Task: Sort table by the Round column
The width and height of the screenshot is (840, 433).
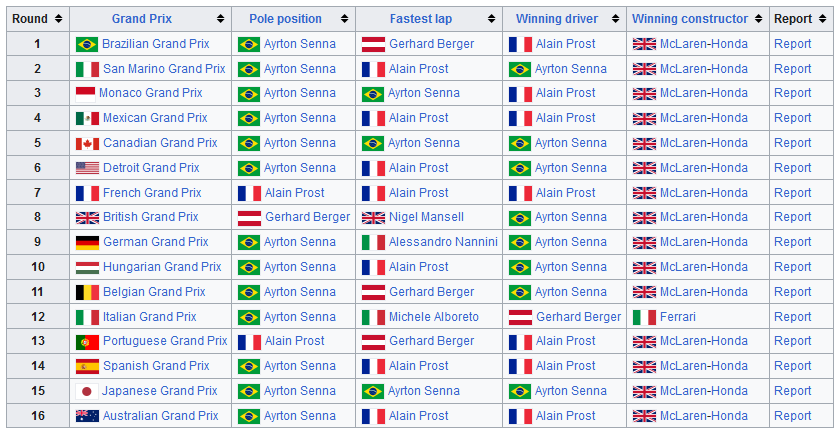Action: point(59,19)
